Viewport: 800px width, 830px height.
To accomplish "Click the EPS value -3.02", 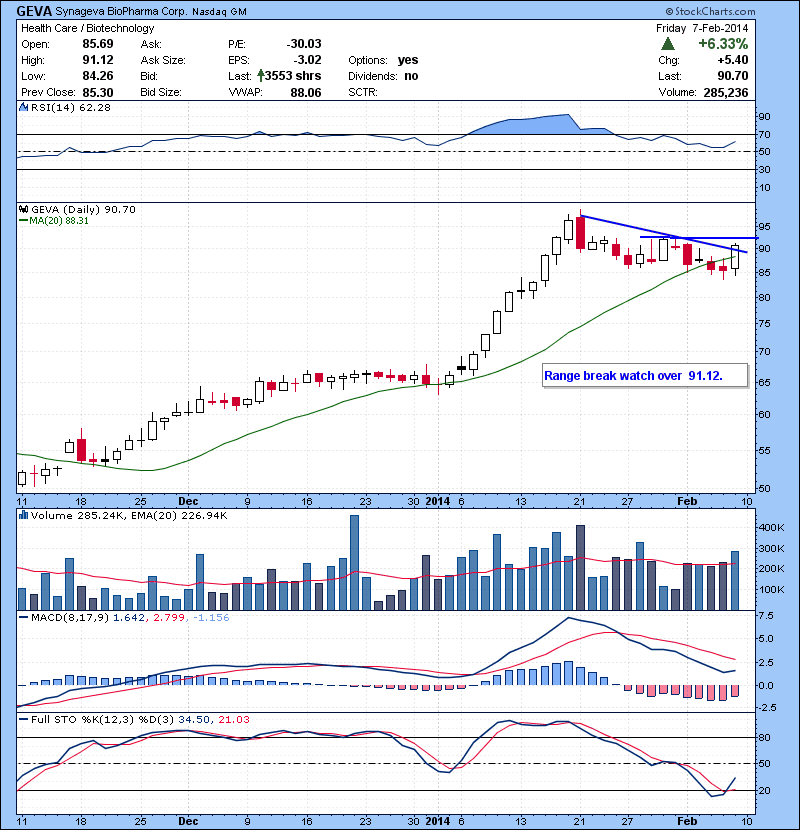I will coord(307,60).
